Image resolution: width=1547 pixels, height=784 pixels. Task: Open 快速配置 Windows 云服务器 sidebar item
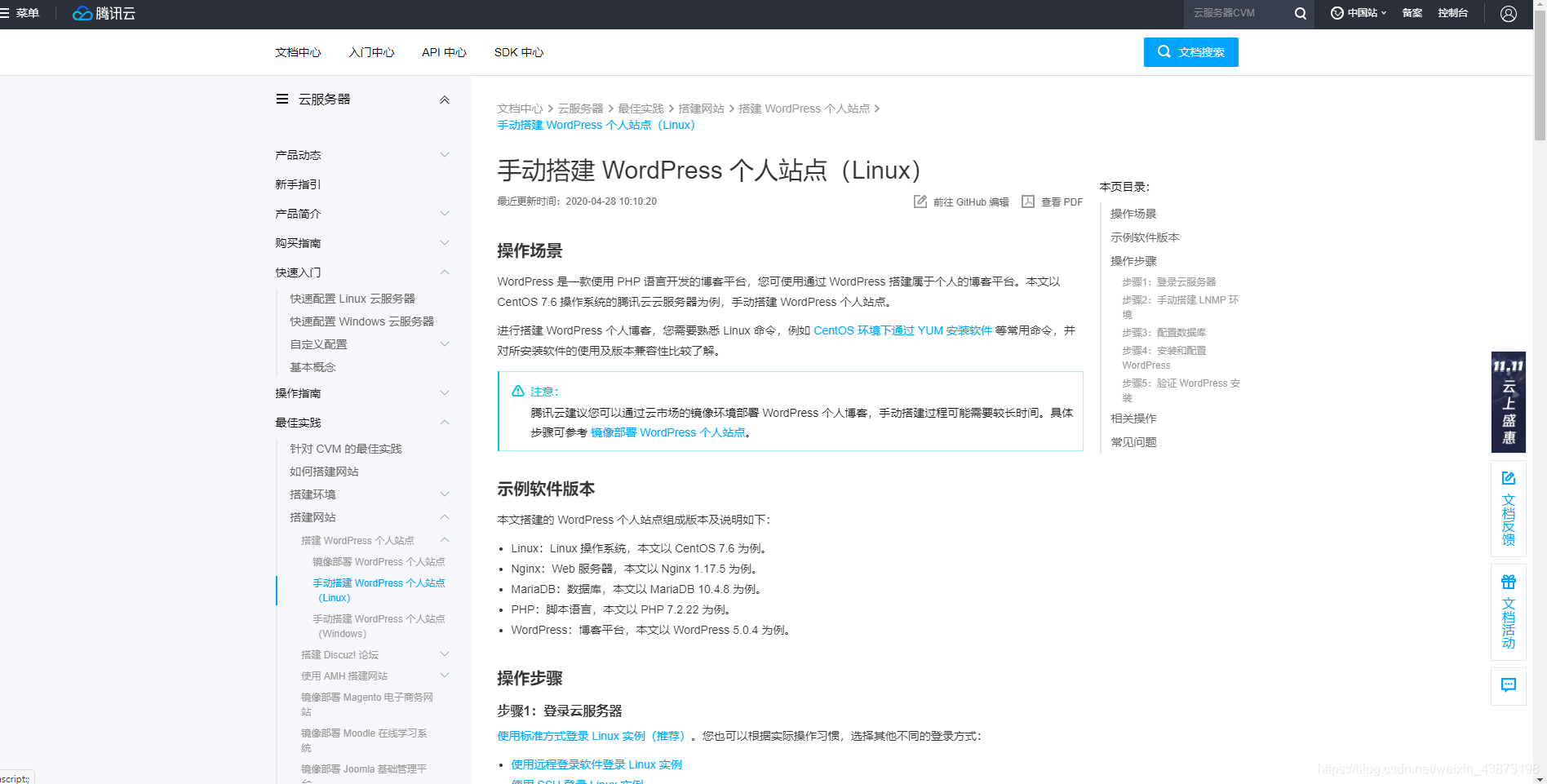tap(361, 321)
